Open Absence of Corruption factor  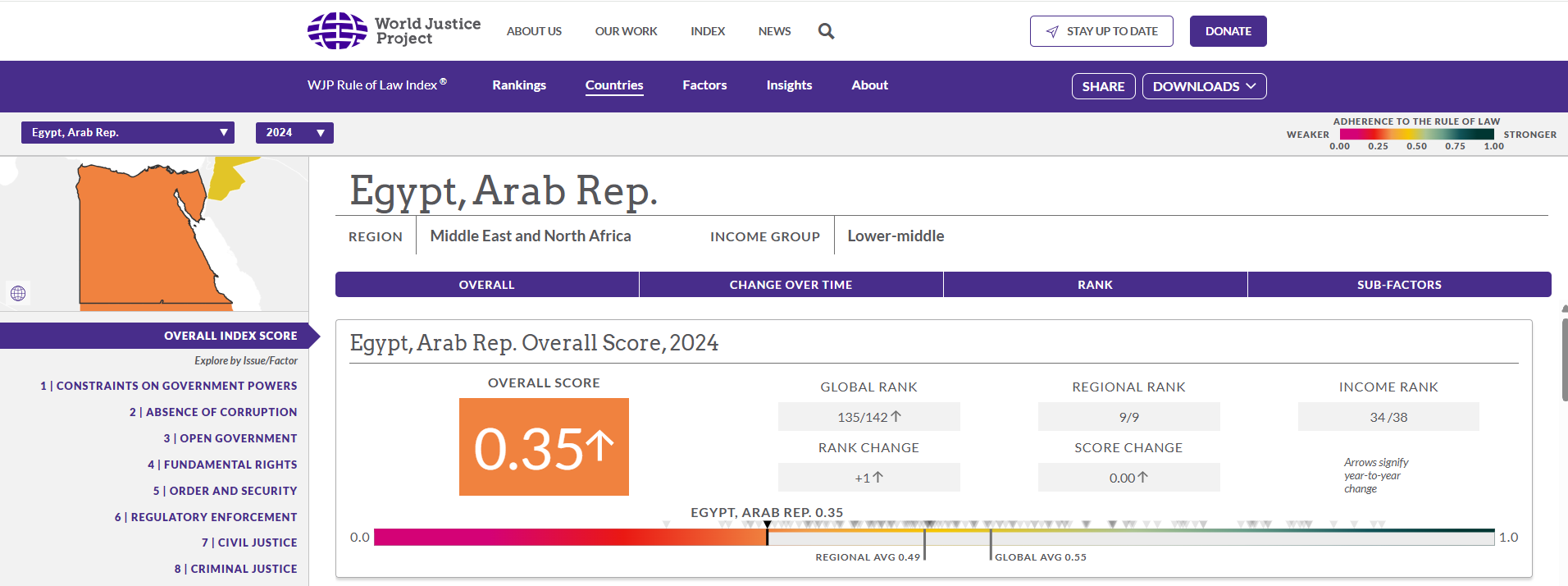point(213,412)
